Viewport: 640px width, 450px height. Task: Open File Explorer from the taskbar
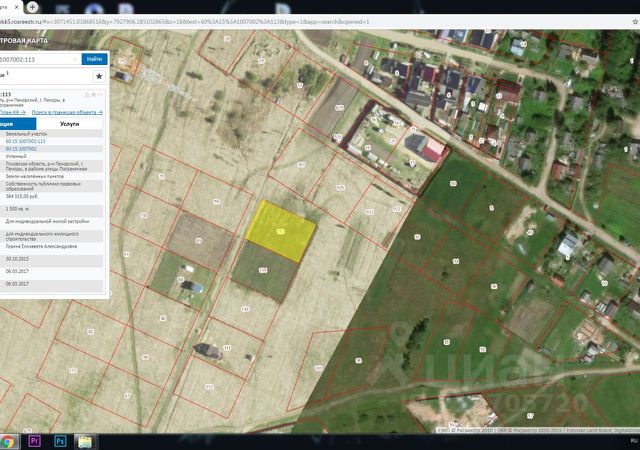(85, 441)
